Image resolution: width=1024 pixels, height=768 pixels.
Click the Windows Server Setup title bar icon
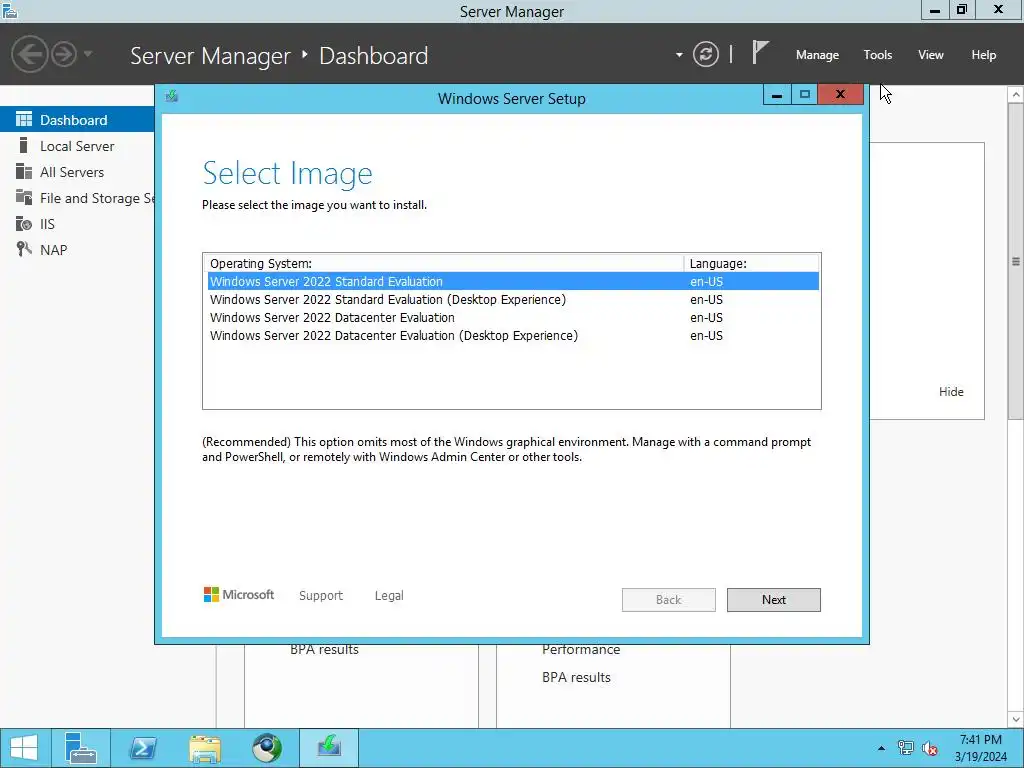point(172,97)
